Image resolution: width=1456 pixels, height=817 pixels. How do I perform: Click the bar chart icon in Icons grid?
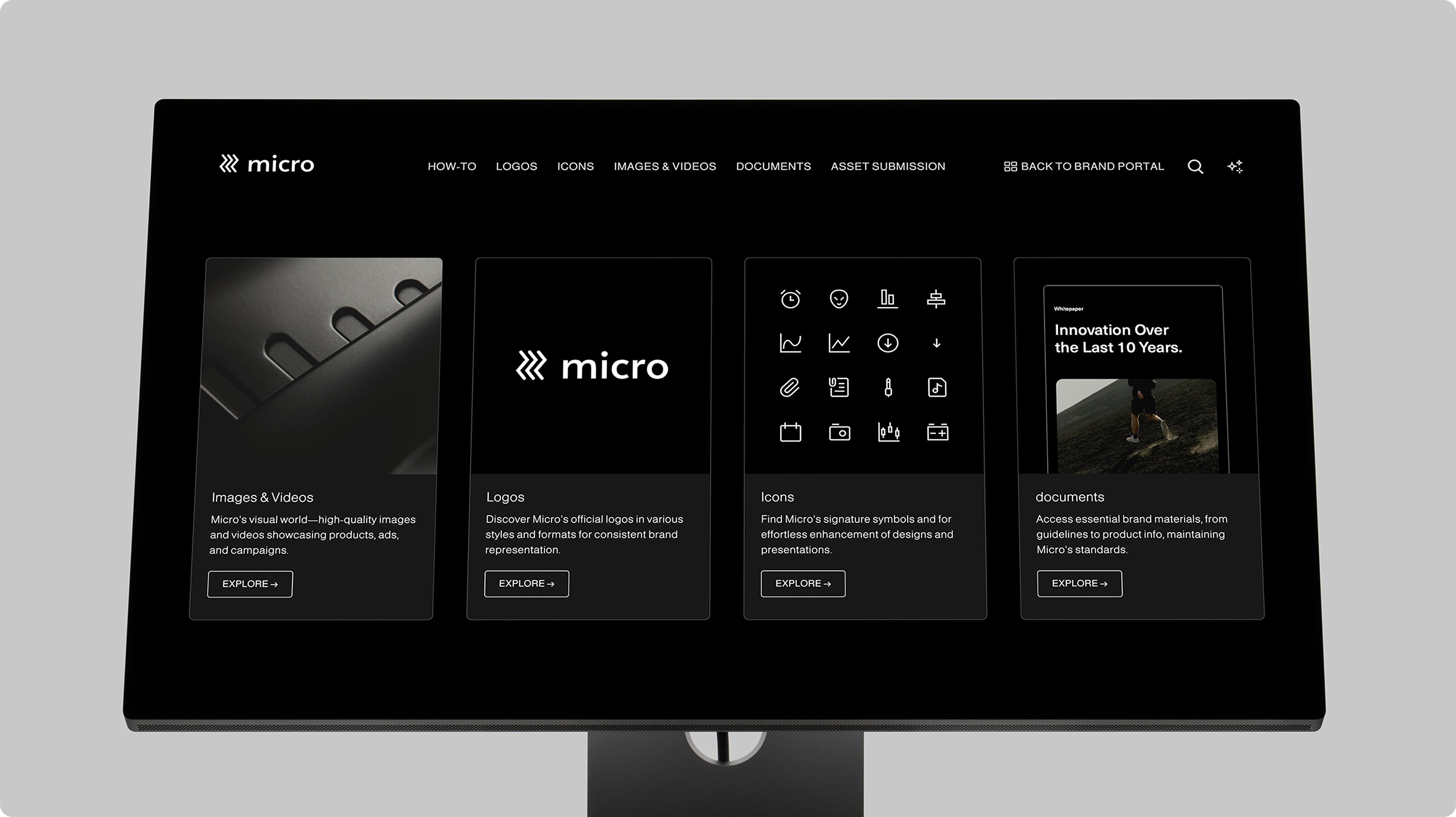click(885, 298)
